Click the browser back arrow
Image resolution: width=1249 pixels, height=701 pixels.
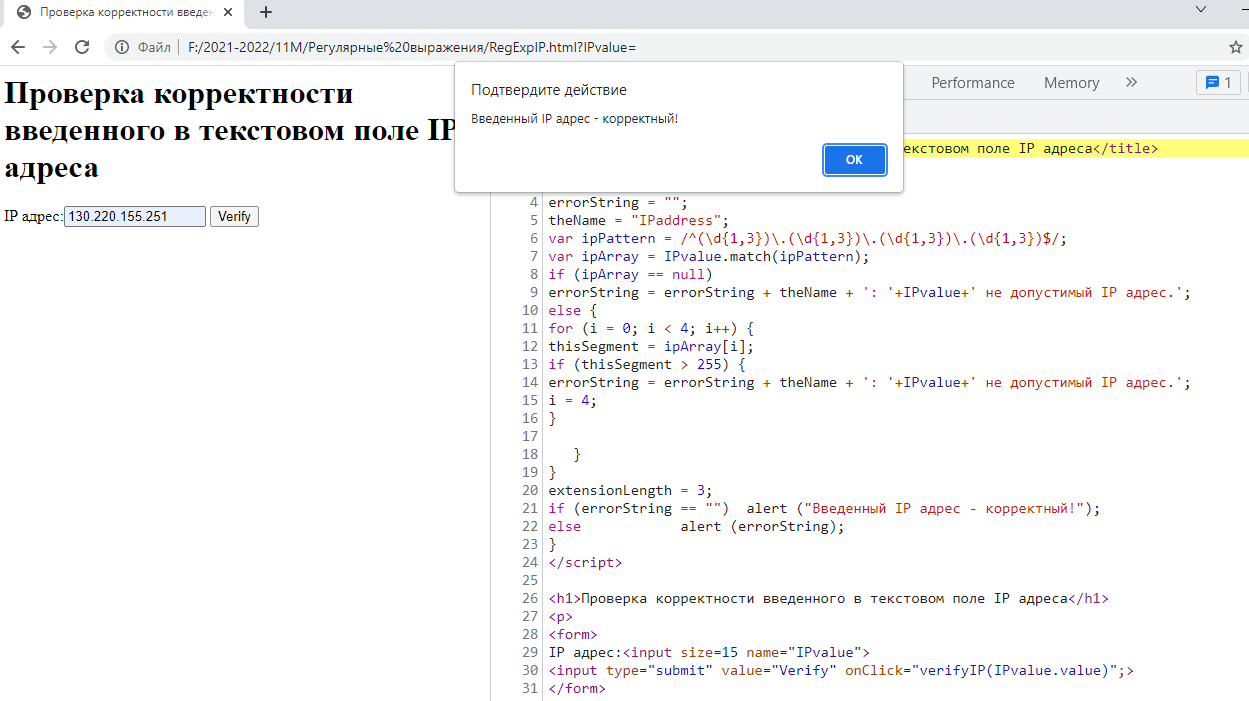(x=18, y=47)
